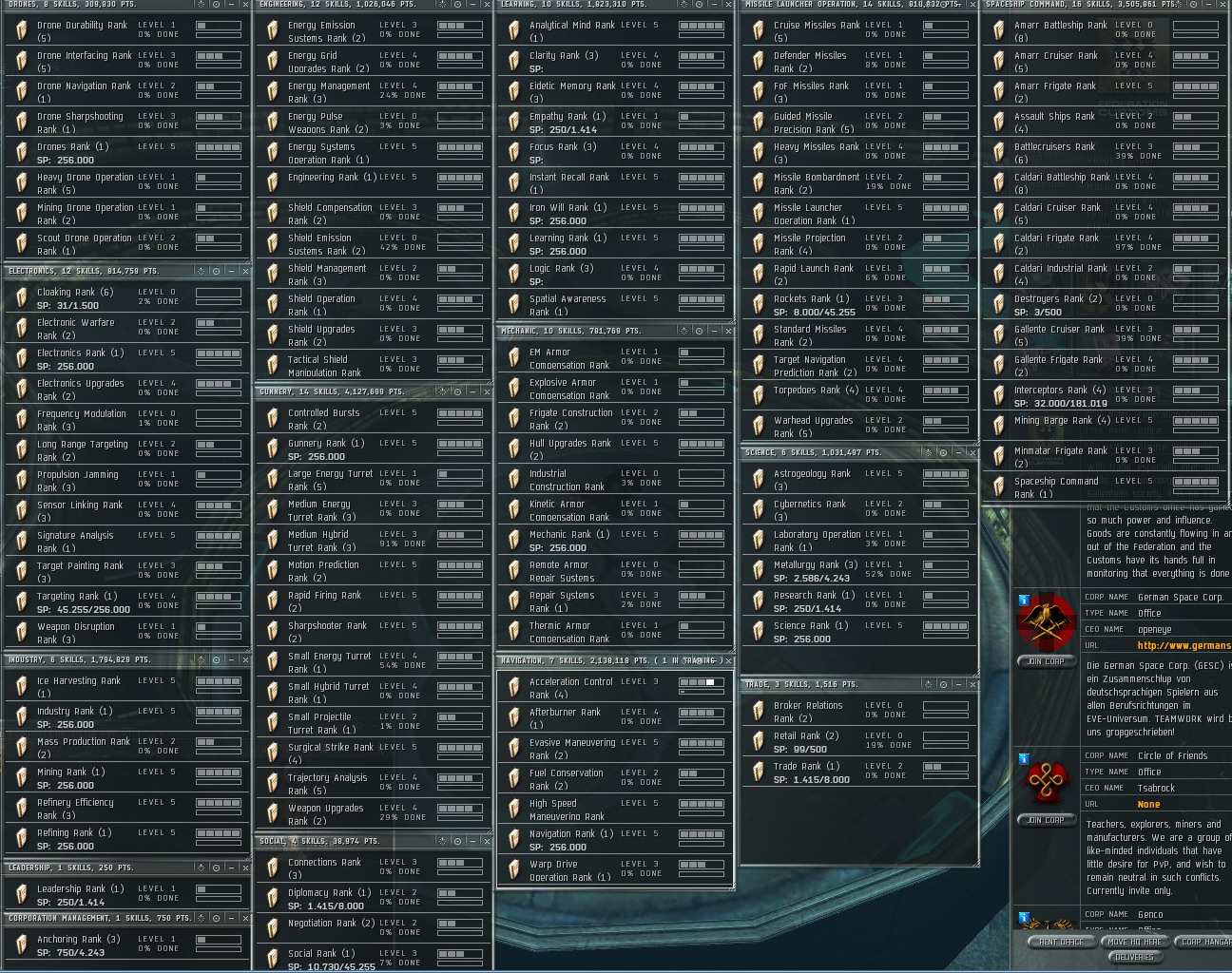This screenshot has width=1232, height=973.
Task: Click the Acceleration Control training progress bar
Action: click(702, 692)
